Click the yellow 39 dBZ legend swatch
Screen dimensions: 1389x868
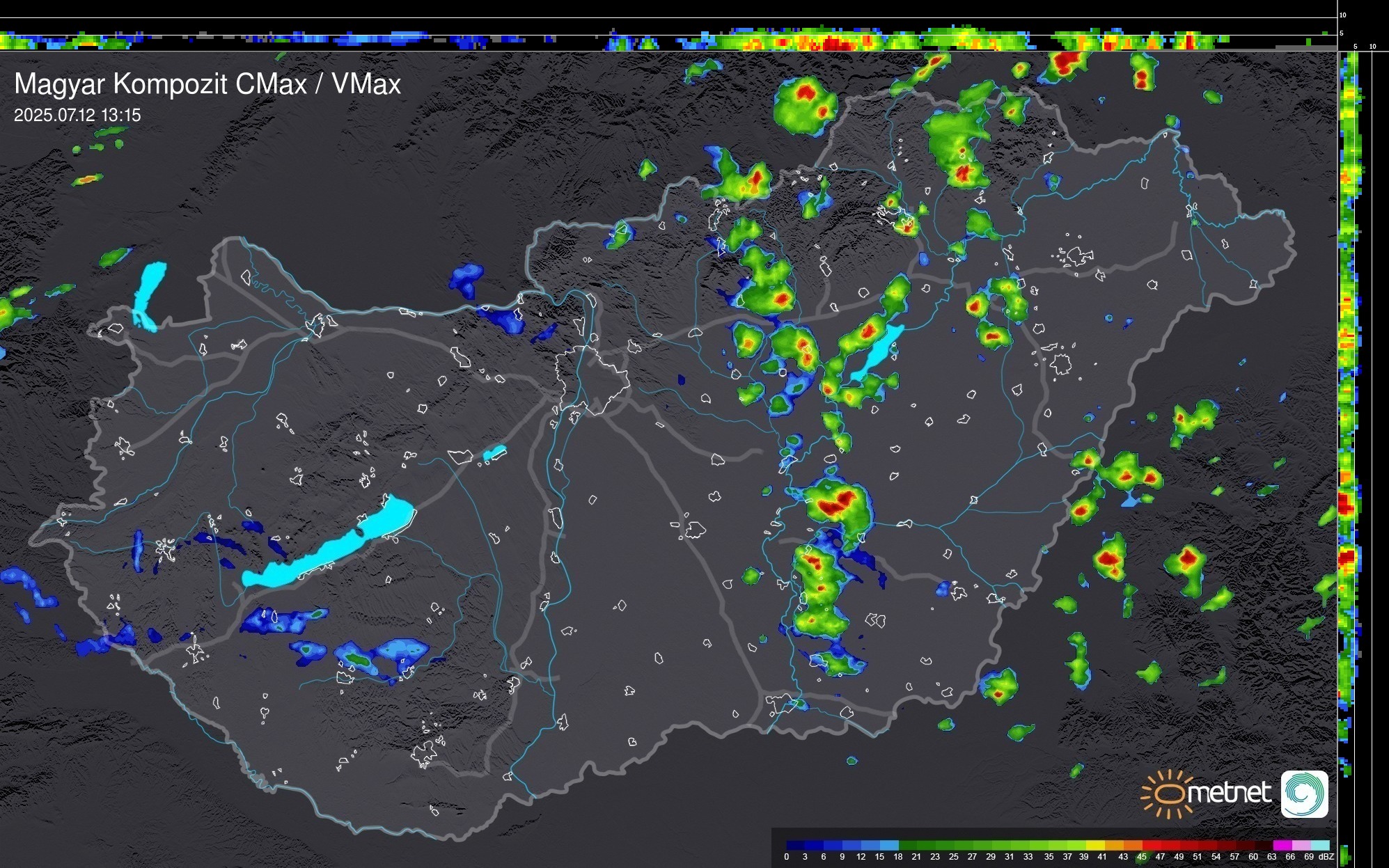click(x=1094, y=845)
